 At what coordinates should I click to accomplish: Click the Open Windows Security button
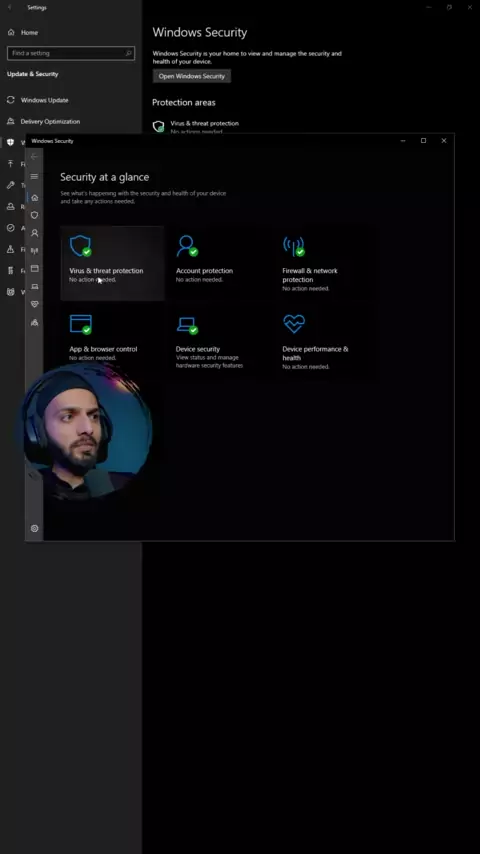(192, 76)
